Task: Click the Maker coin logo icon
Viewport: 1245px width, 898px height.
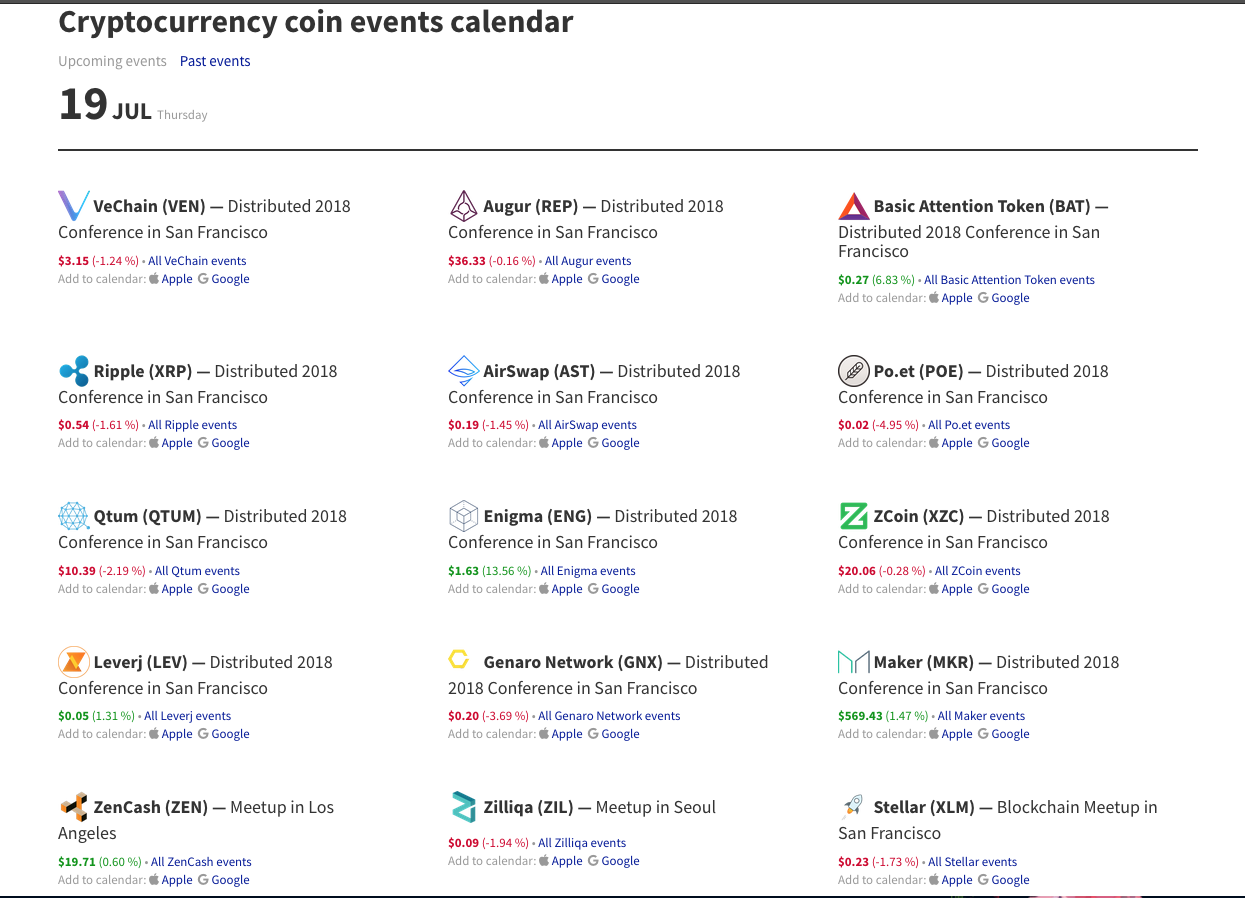Action: pyautogui.click(x=854, y=662)
